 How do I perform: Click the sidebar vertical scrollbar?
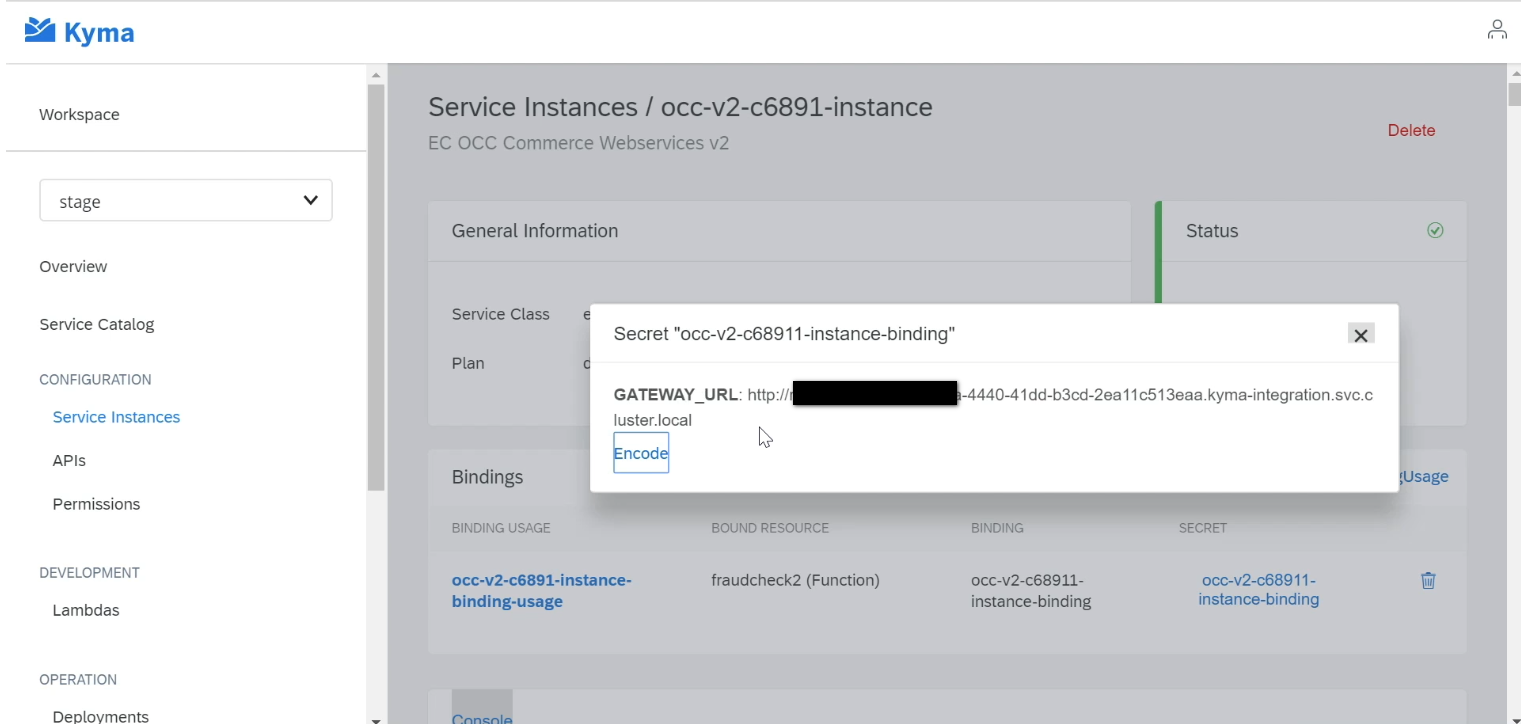click(x=376, y=288)
